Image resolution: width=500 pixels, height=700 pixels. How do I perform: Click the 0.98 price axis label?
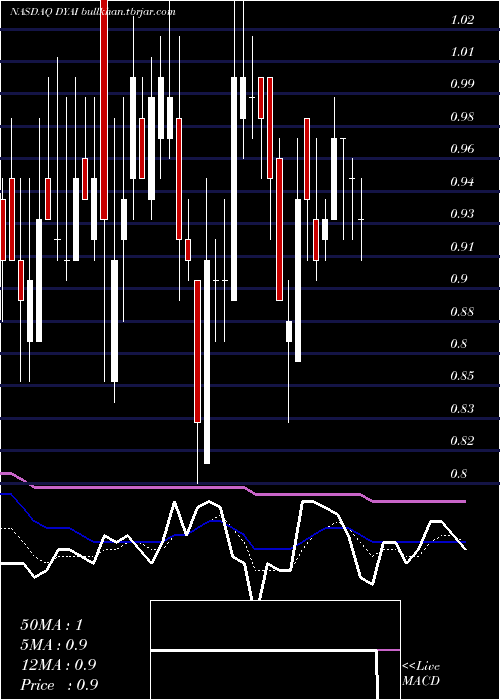462,117
